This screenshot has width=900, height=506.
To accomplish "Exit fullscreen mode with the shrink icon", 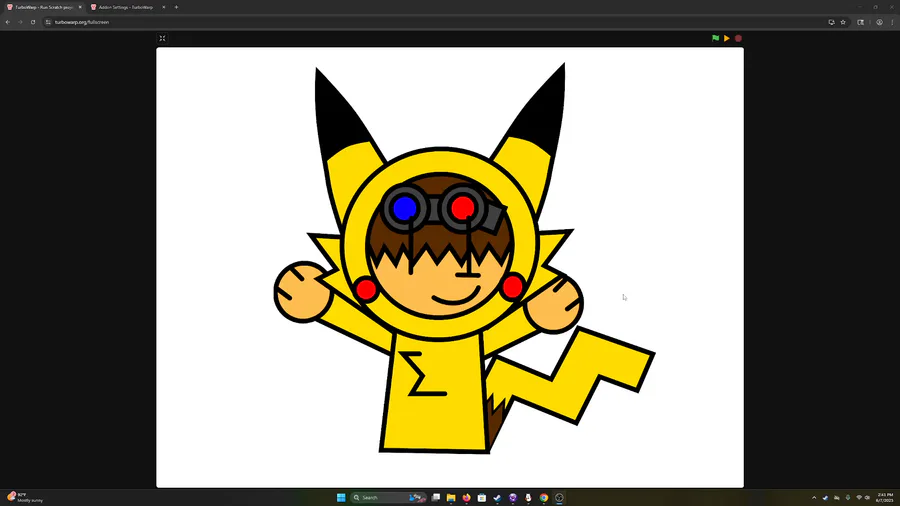I will click(162, 38).
